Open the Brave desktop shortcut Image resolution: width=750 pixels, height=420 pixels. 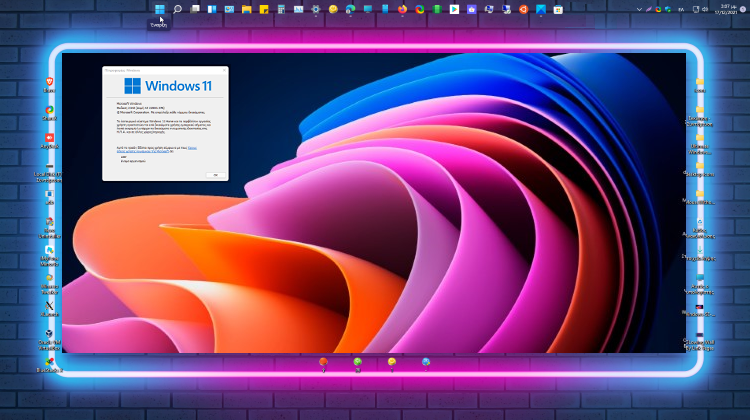point(49,85)
